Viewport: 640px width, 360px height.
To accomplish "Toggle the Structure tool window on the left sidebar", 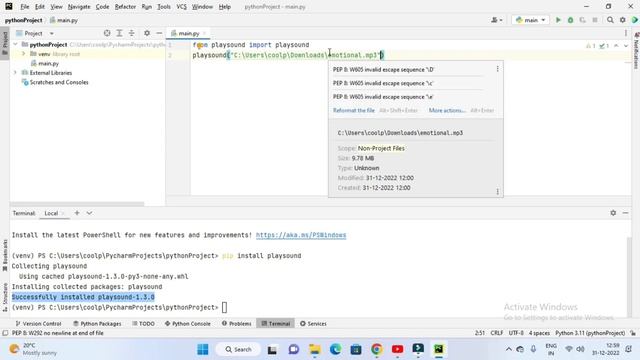I will point(5,297).
